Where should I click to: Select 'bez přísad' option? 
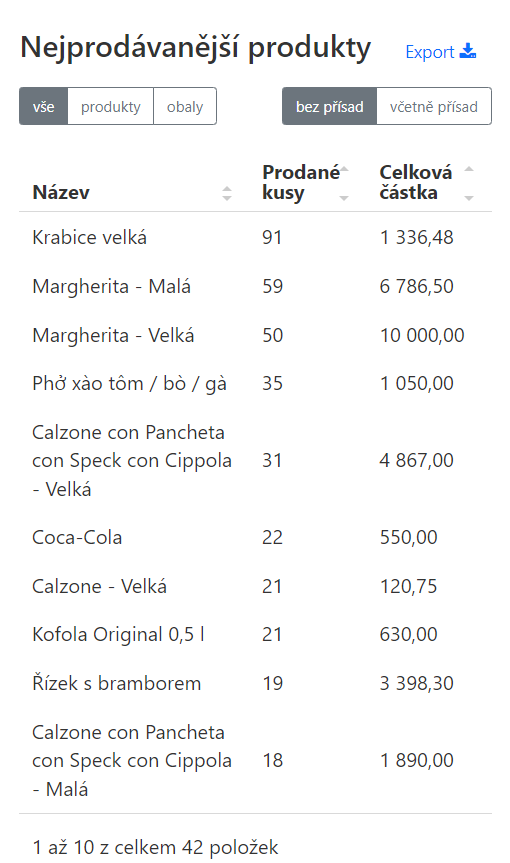point(330,106)
